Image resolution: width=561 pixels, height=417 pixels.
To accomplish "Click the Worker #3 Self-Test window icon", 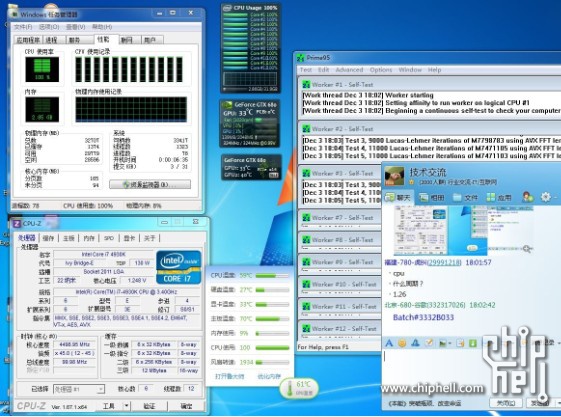I will pos(306,173).
